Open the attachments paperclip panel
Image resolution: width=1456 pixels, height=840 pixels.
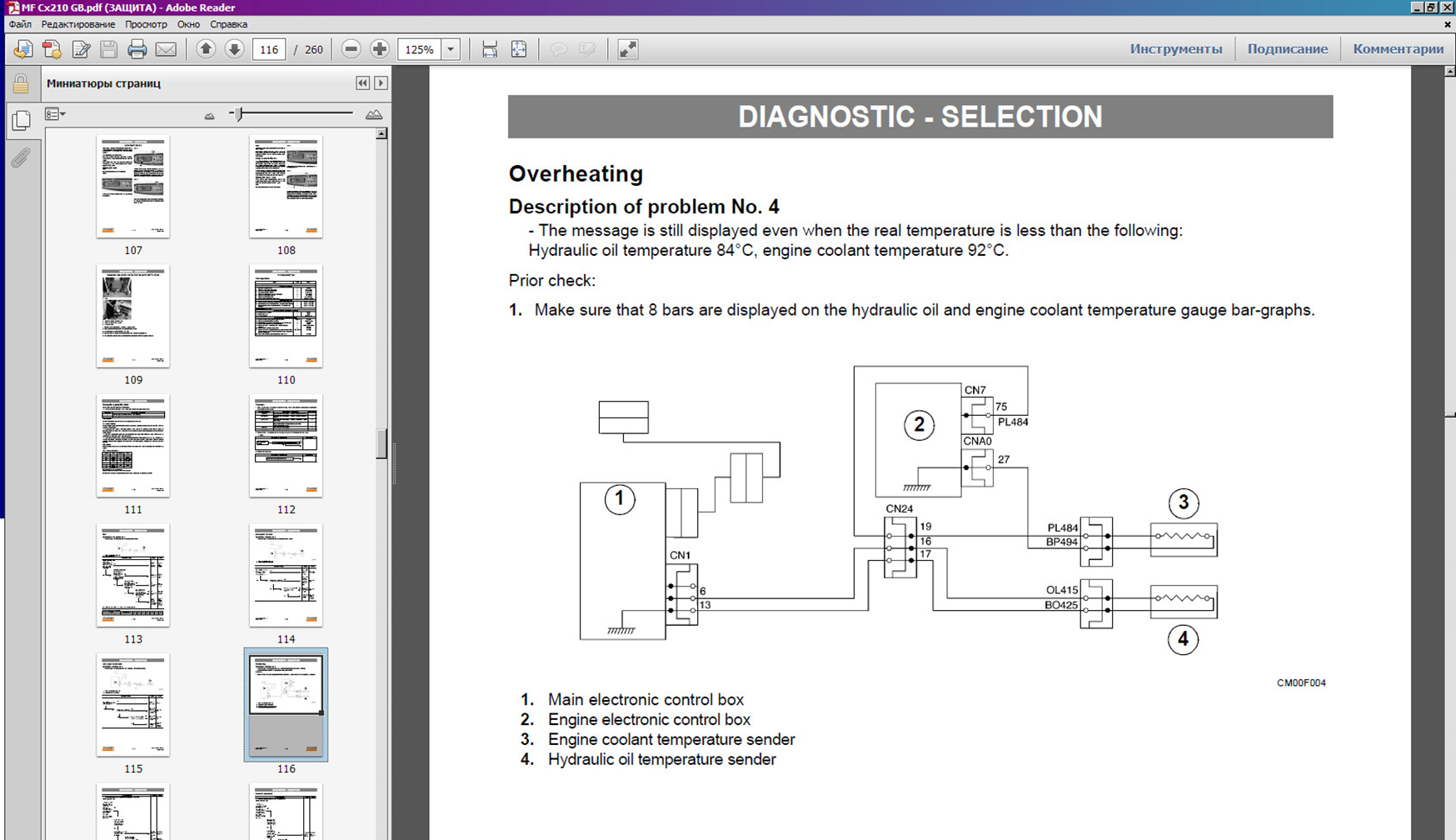(21, 157)
